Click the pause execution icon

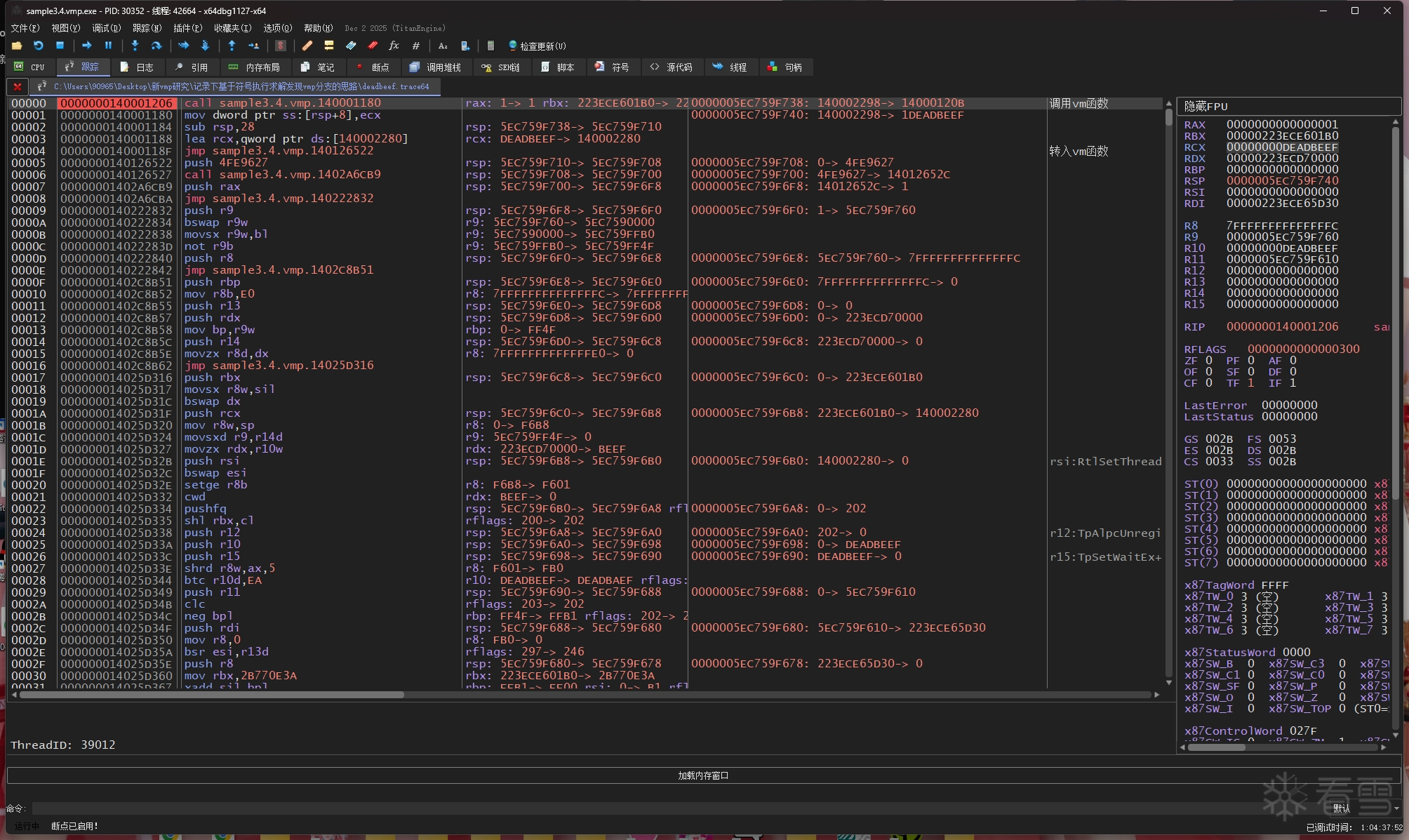(108, 46)
